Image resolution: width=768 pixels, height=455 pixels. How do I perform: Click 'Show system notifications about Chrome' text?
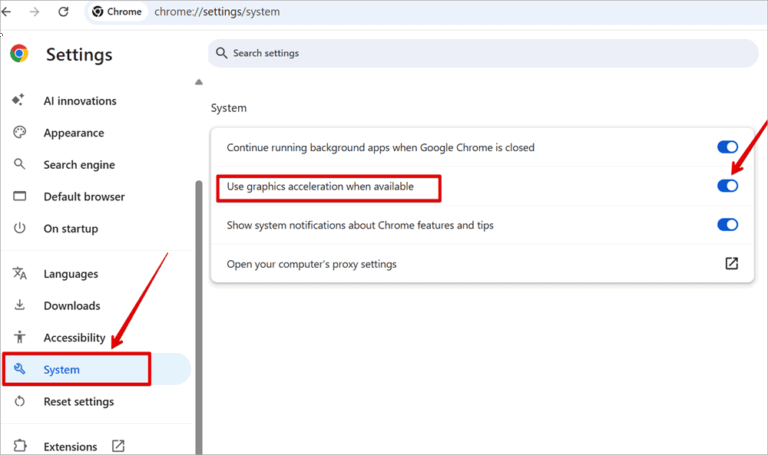(360, 225)
